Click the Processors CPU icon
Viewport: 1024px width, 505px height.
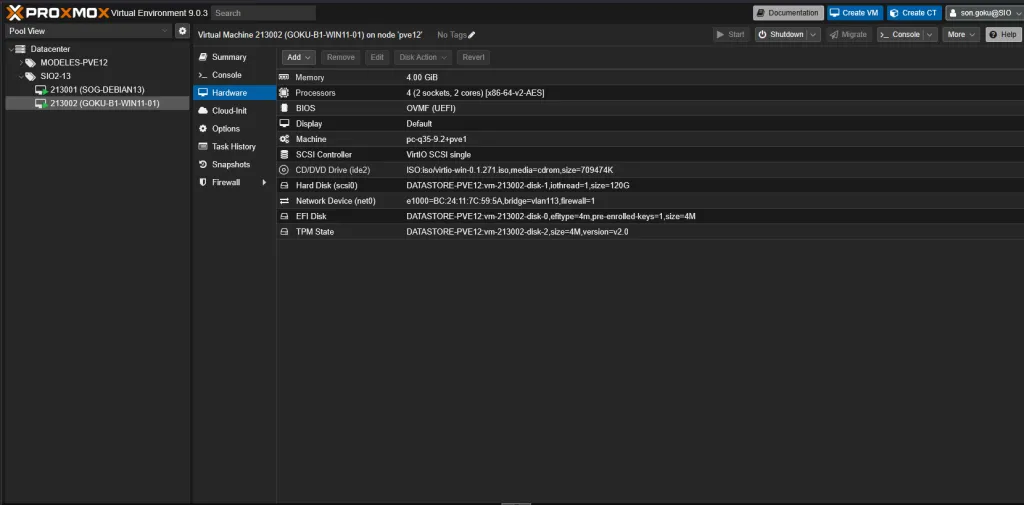click(x=285, y=93)
